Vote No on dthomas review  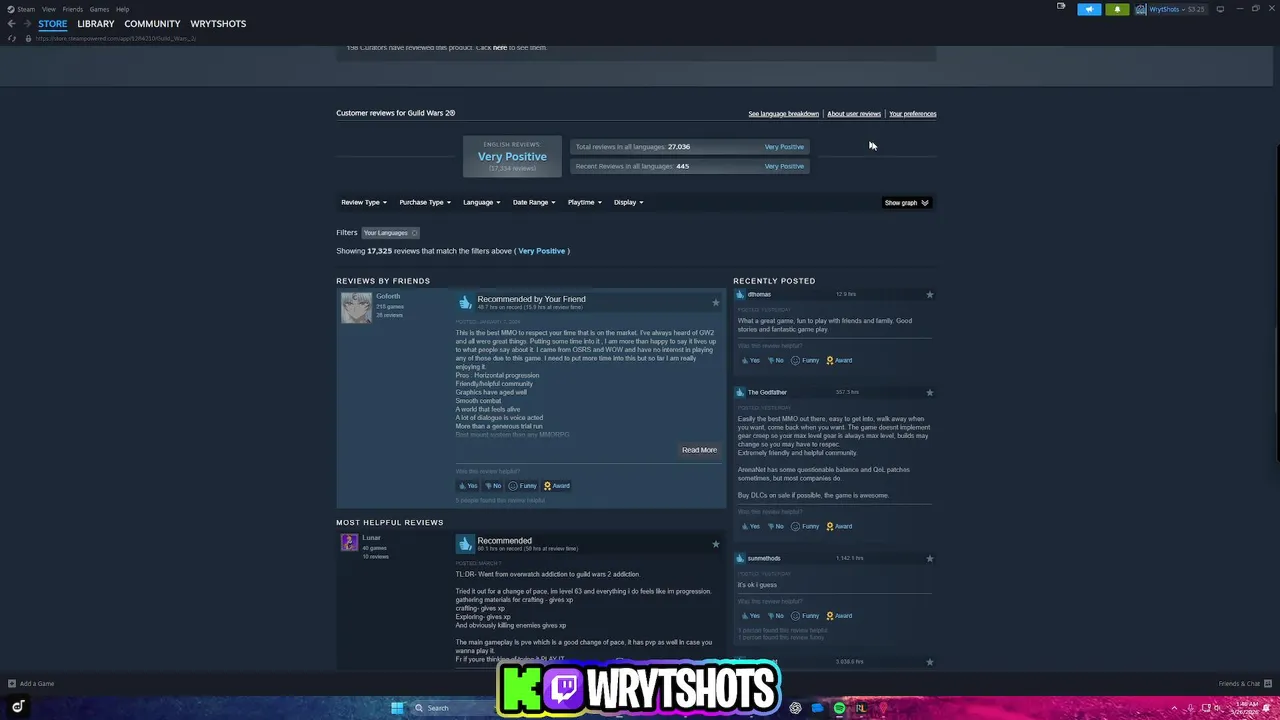[x=775, y=360]
